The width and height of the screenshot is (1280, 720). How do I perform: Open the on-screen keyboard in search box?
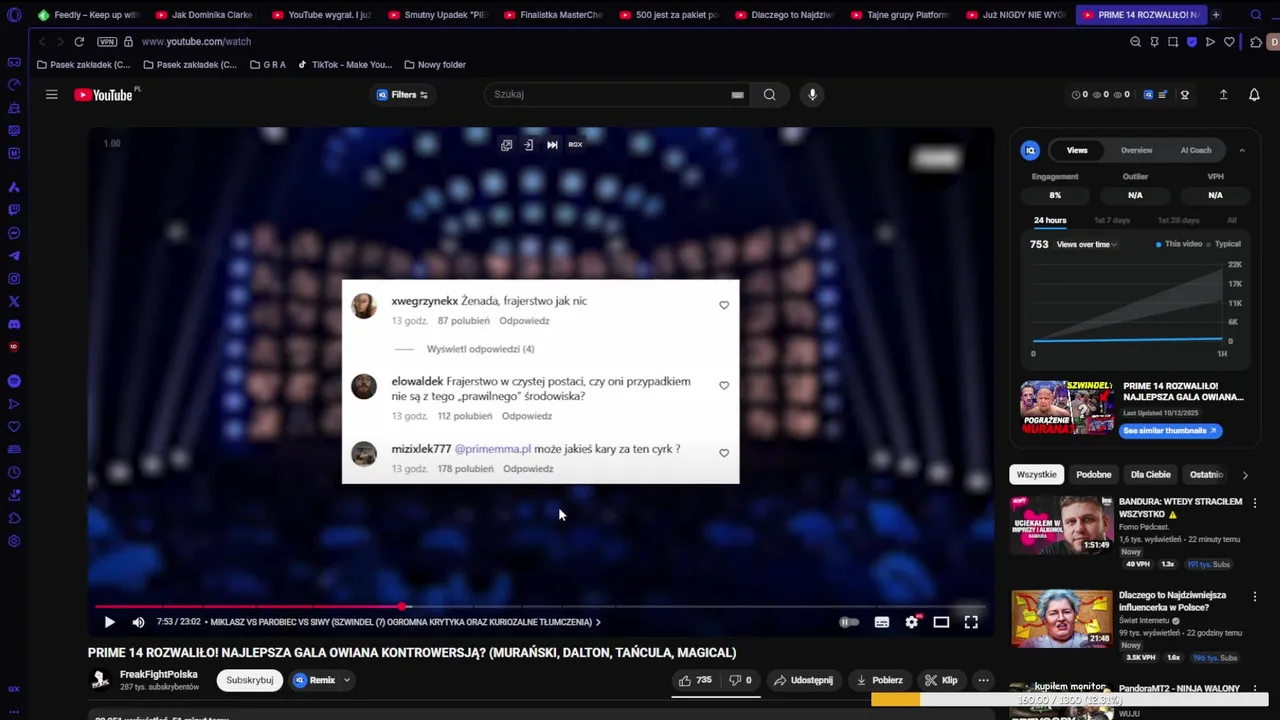point(737,95)
